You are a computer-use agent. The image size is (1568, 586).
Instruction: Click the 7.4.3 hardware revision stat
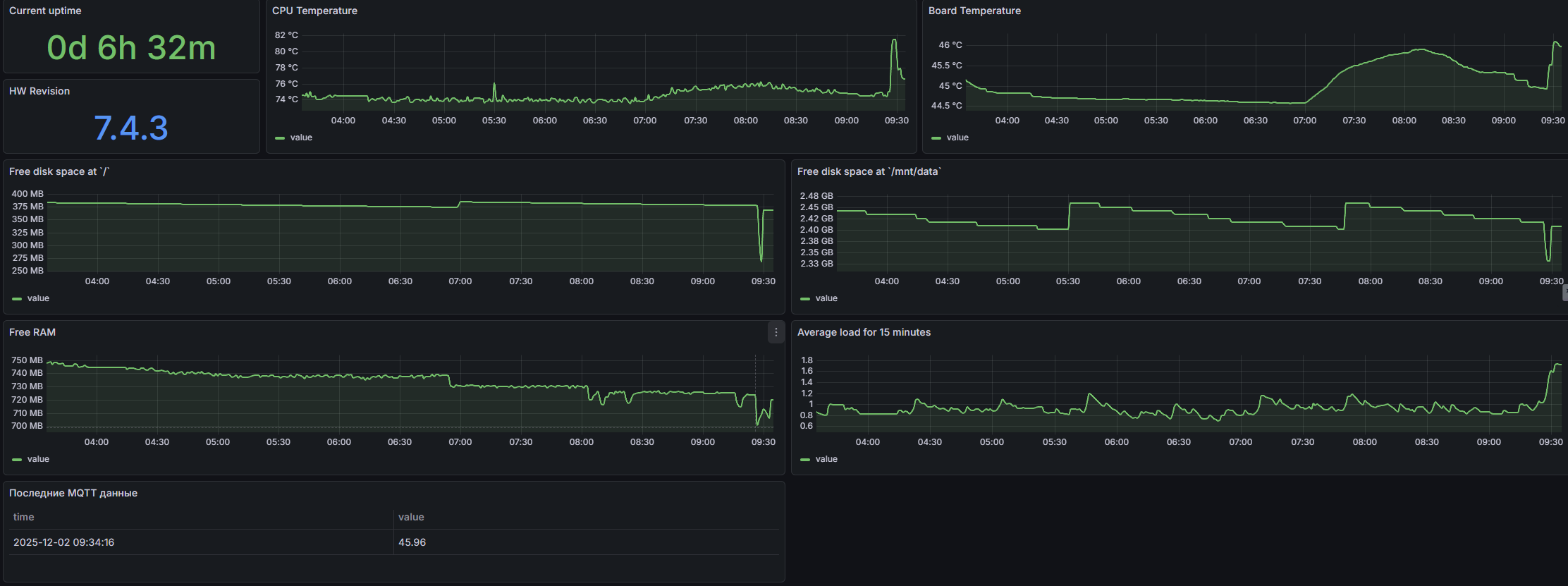point(131,128)
